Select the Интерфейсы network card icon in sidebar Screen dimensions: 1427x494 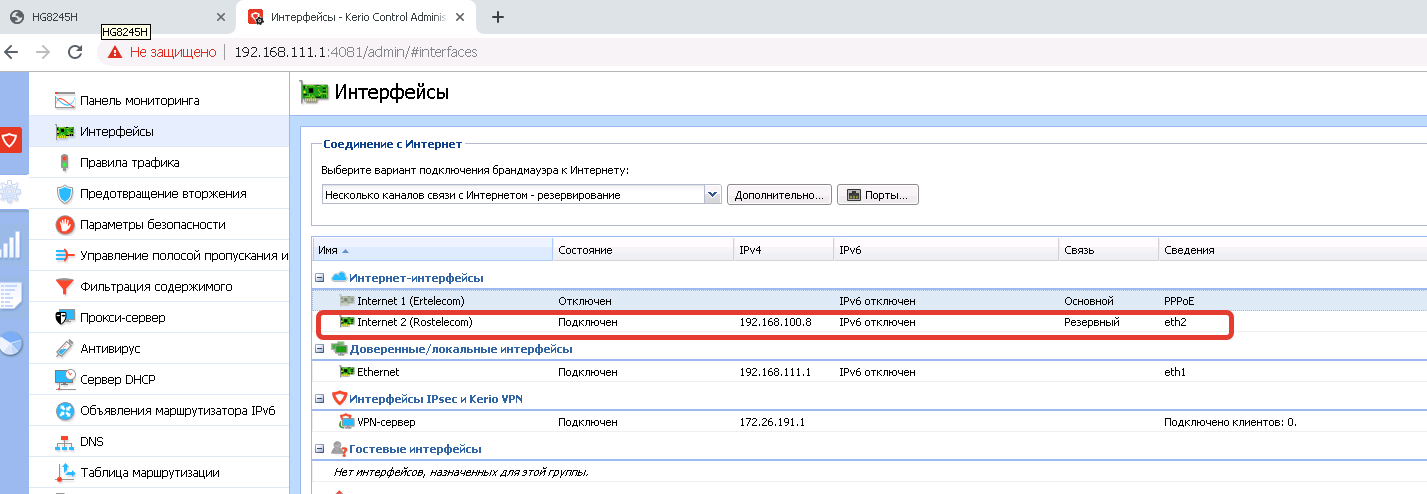click(65, 132)
